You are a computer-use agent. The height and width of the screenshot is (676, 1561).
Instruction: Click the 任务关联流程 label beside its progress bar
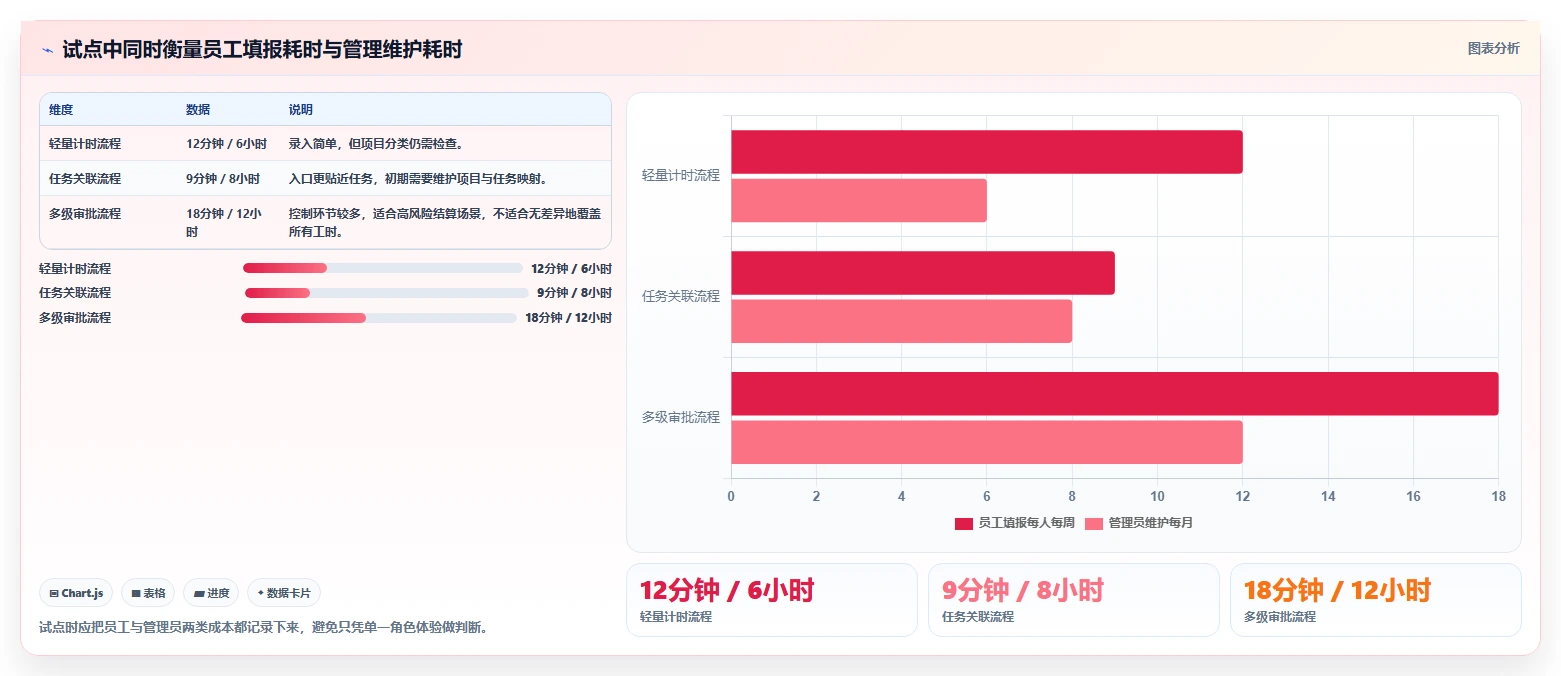(x=75, y=293)
